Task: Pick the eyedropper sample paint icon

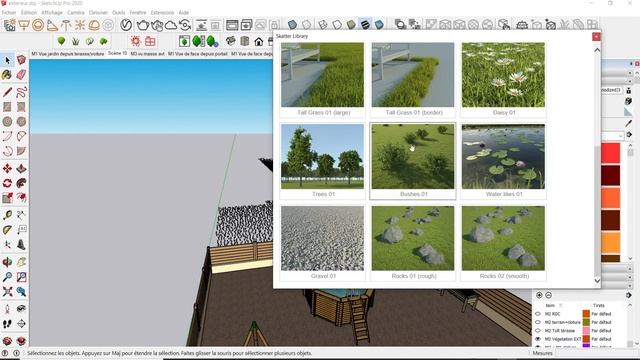Action: [x=629, y=123]
